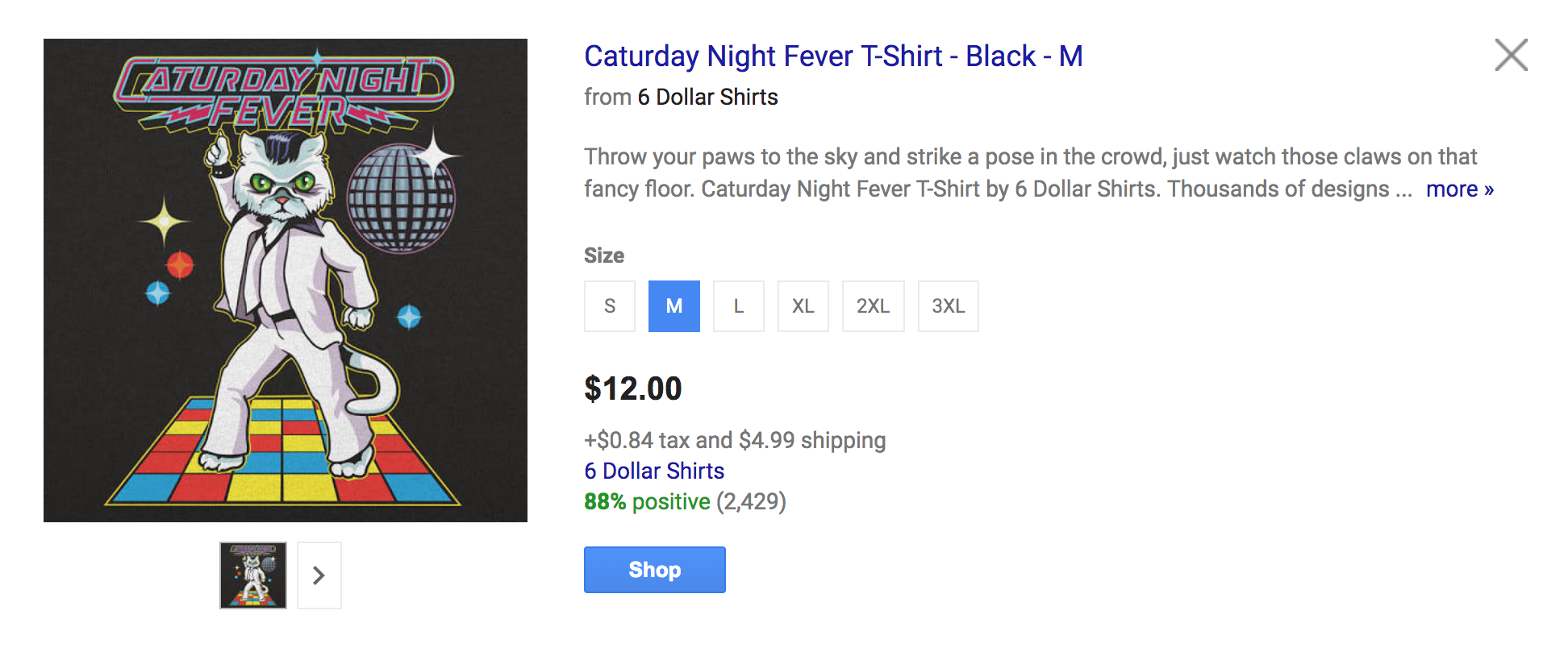This screenshot has height=648, width=1568.
Task: Click the 'from 6 Dollar Shirts' subtitle
Action: [681, 98]
